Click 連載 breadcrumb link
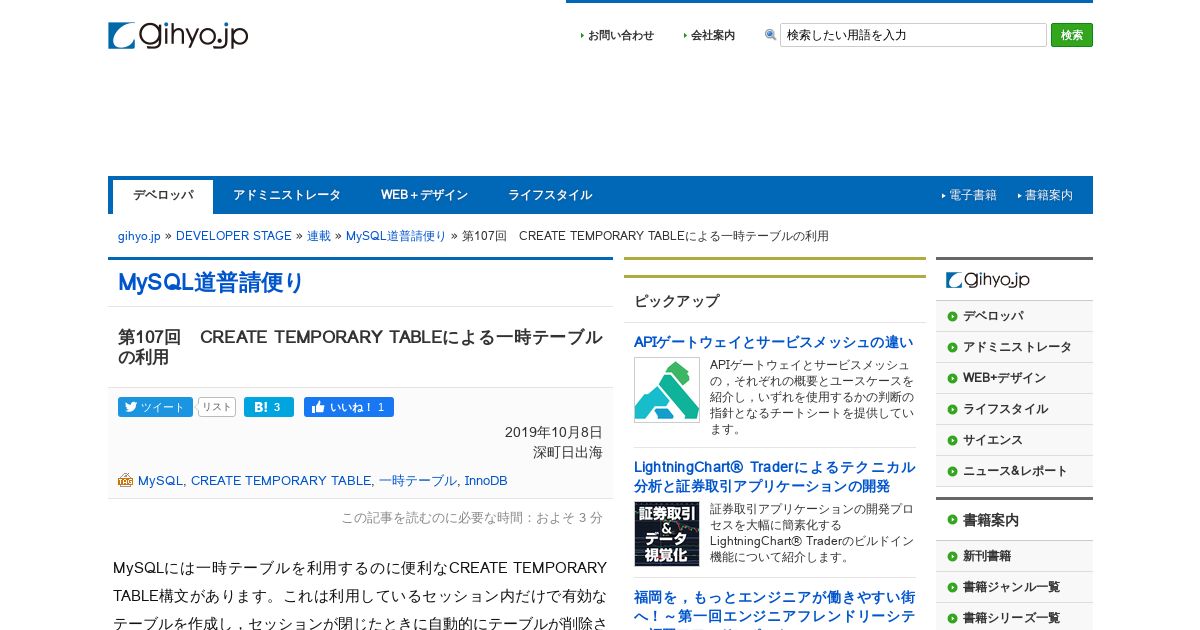1200x630 pixels. tap(319, 236)
